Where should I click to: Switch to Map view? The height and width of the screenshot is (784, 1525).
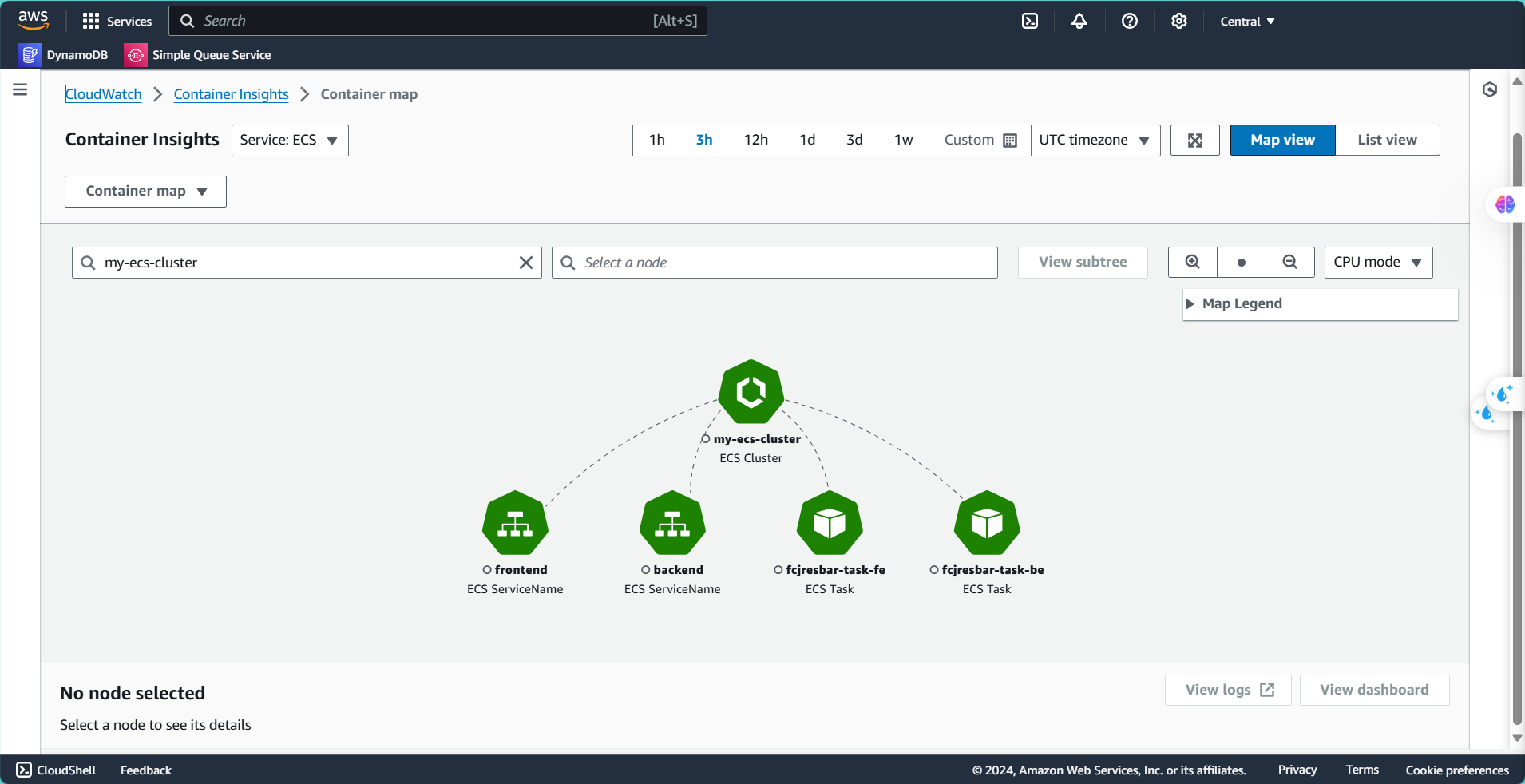[x=1282, y=140]
